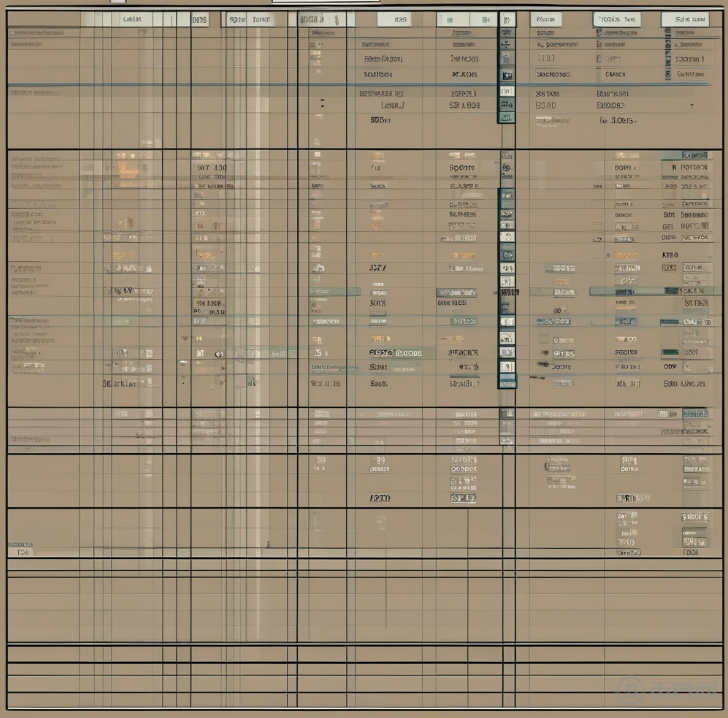
Task: Open the far-right header cell dropdown
Action: [694, 18]
